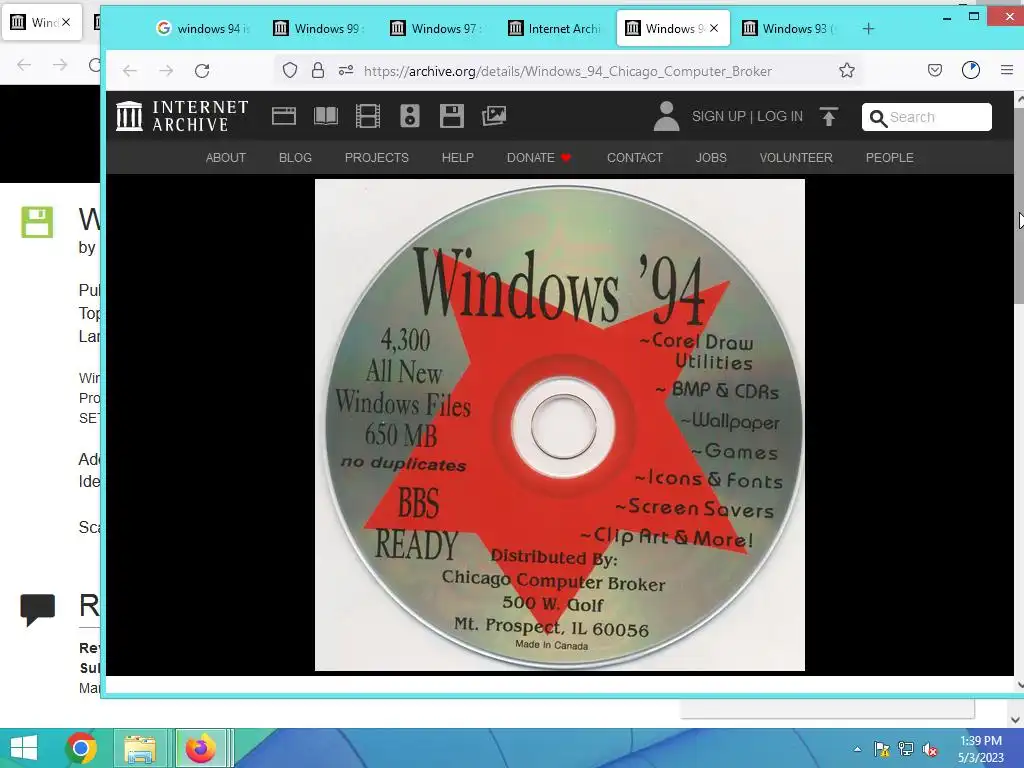Click the user avatar icon

tap(666, 116)
